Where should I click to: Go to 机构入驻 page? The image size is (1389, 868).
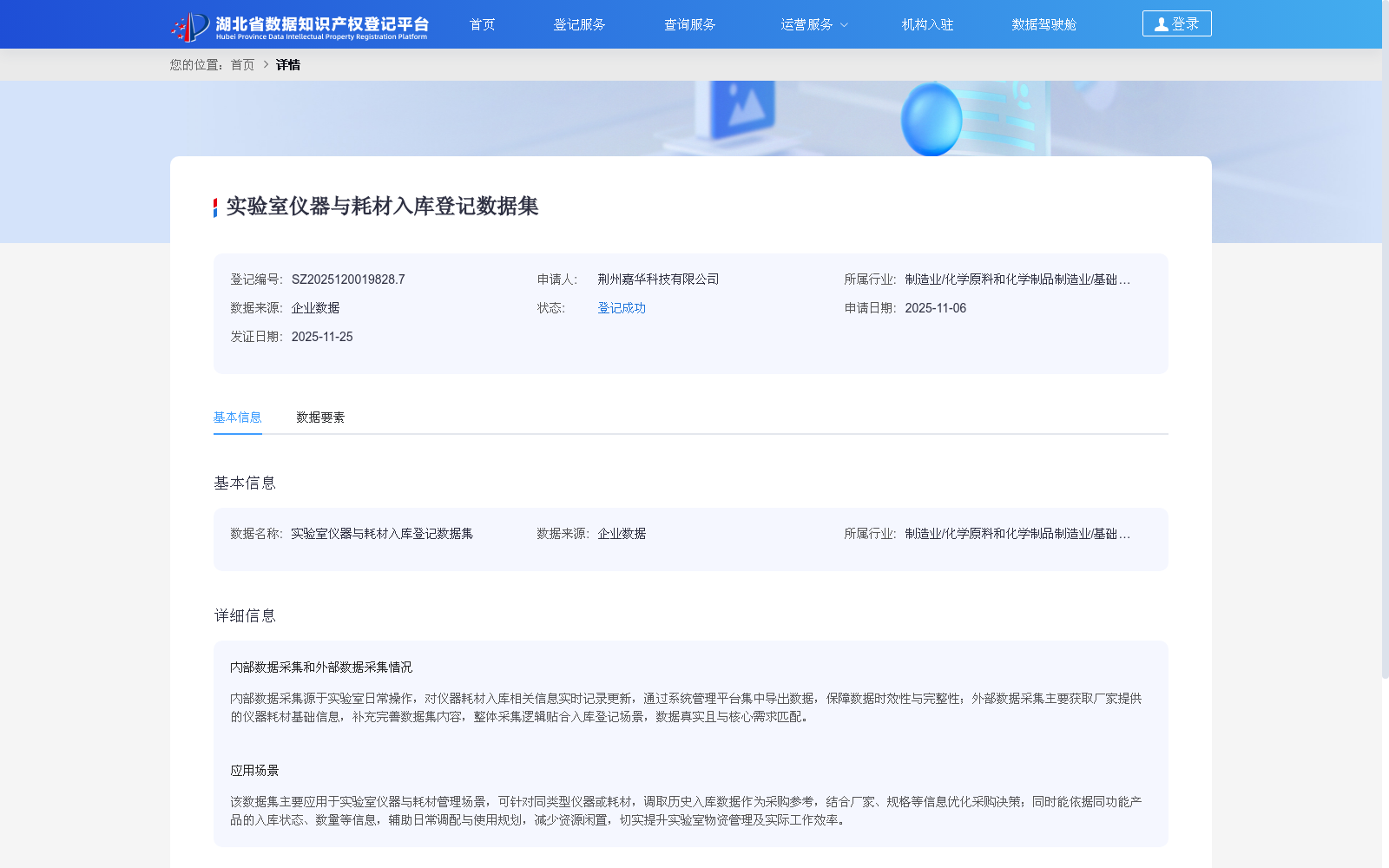coord(927,24)
